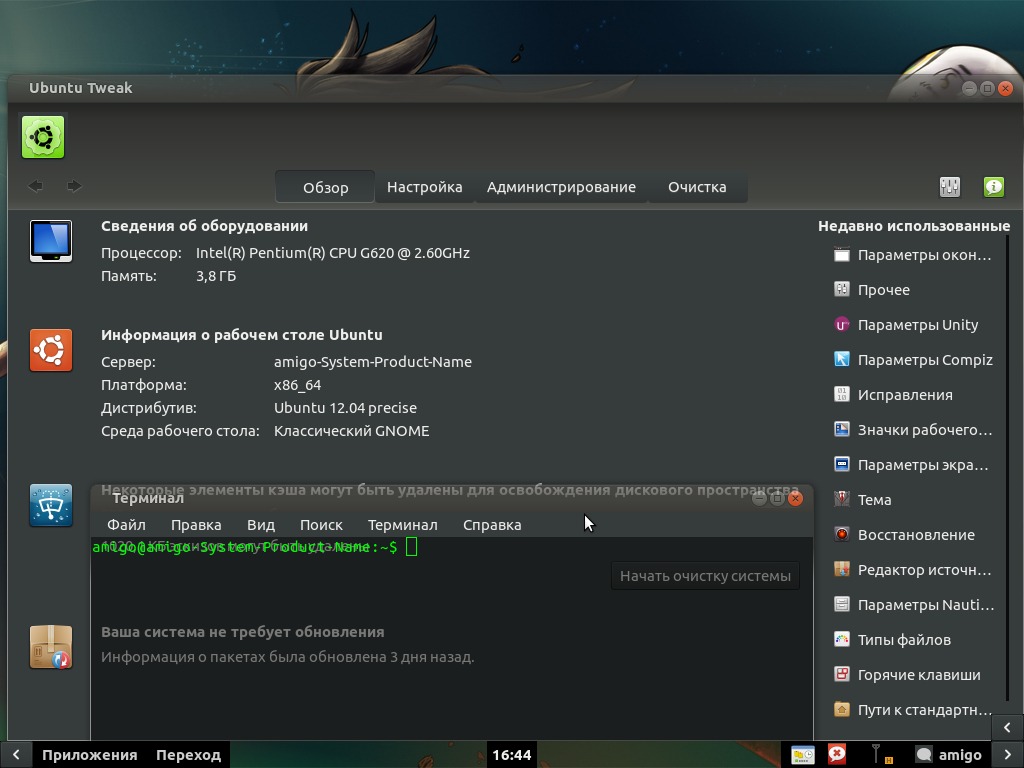The height and width of the screenshot is (768, 1024).
Task: Open the Поиск menu in Терминал
Action: click(321, 525)
